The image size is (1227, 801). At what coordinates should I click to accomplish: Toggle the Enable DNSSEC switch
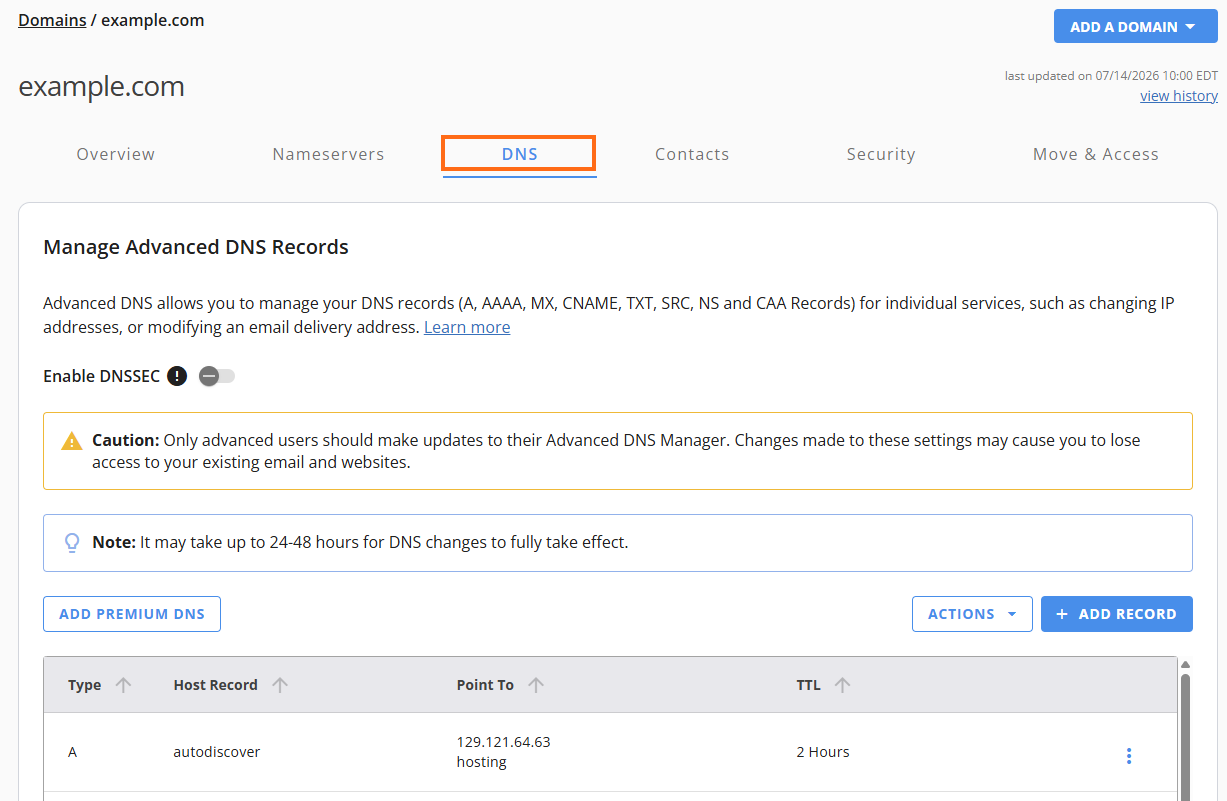(x=216, y=376)
